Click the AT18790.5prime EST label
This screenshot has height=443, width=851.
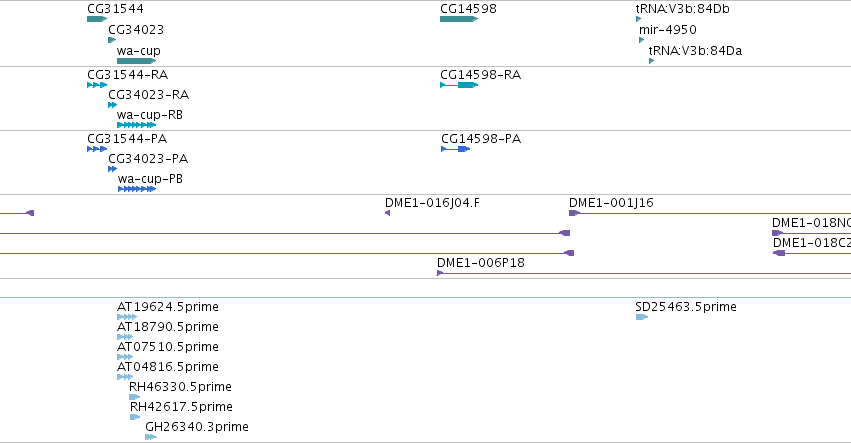pos(168,327)
